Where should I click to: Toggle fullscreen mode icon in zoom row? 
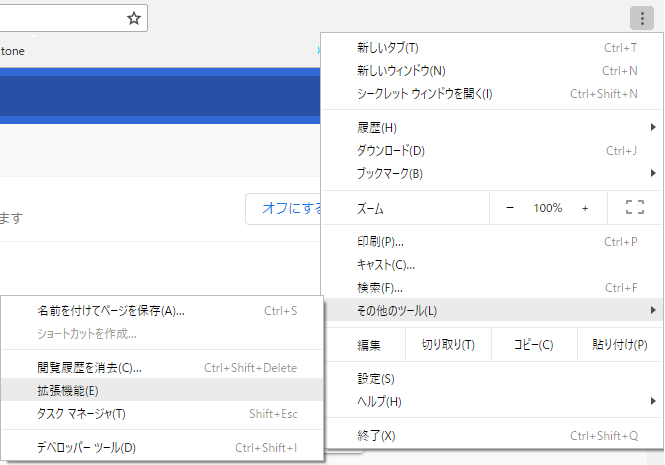(x=635, y=207)
